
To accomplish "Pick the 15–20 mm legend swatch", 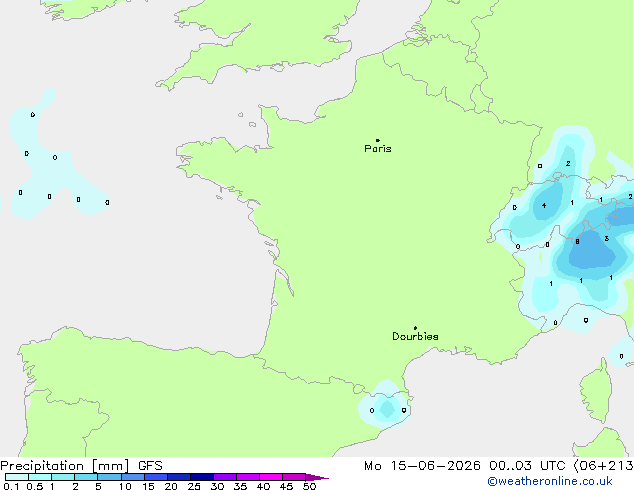I will tap(156, 477).
